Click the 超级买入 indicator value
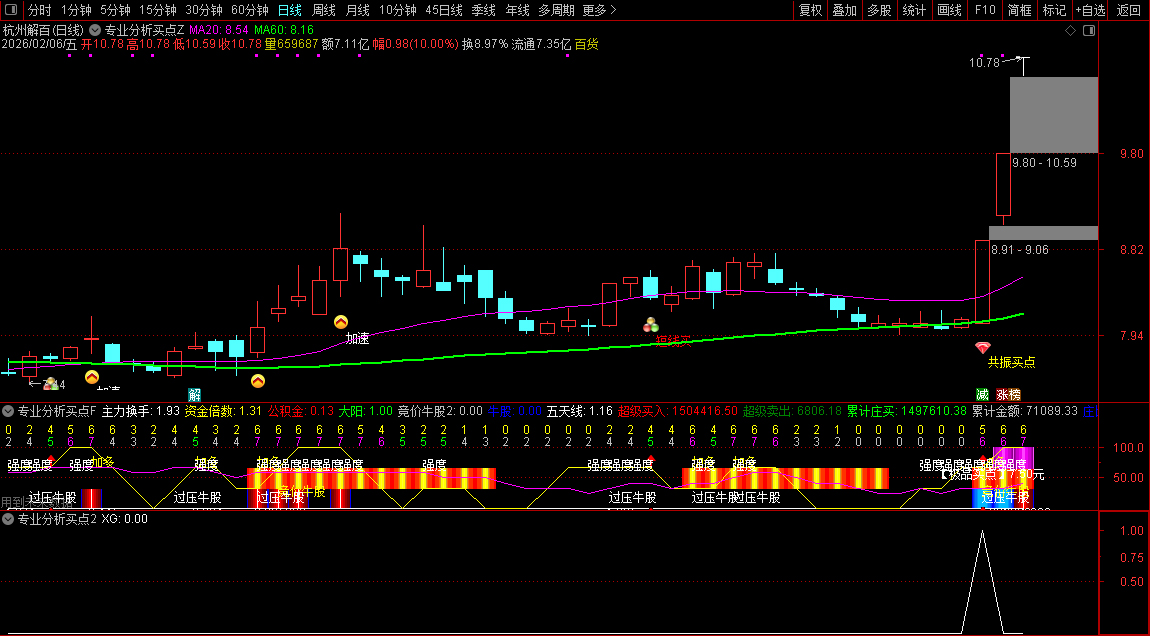This screenshot has width=1150, height=636. pos(678,412)
